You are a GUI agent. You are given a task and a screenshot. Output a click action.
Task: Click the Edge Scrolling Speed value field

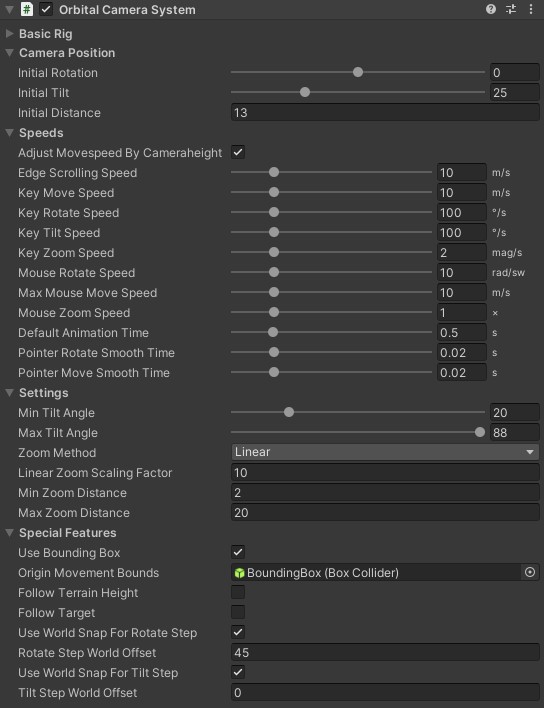[461, 172]
